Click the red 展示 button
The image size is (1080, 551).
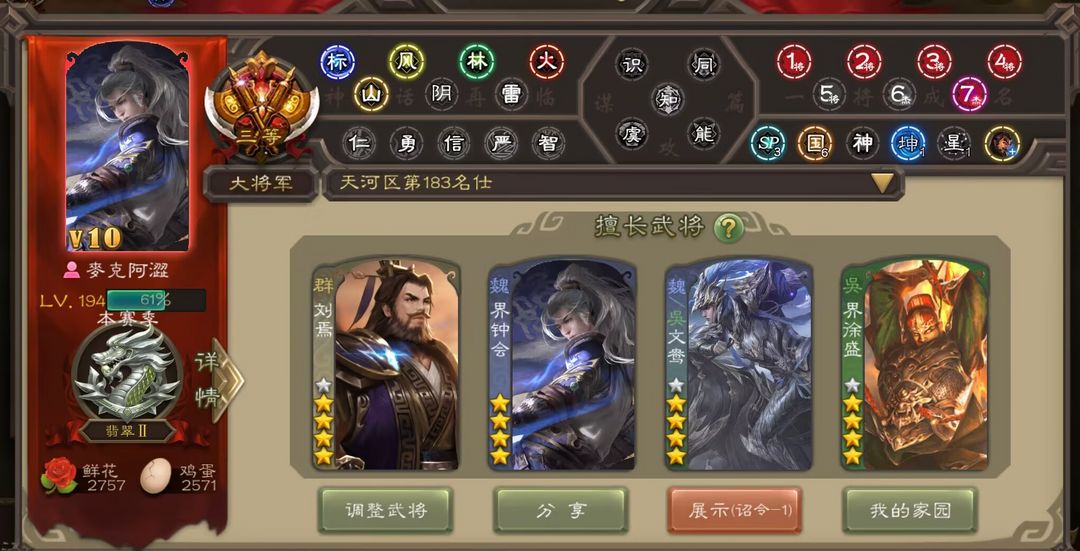[x=735, y=510]
